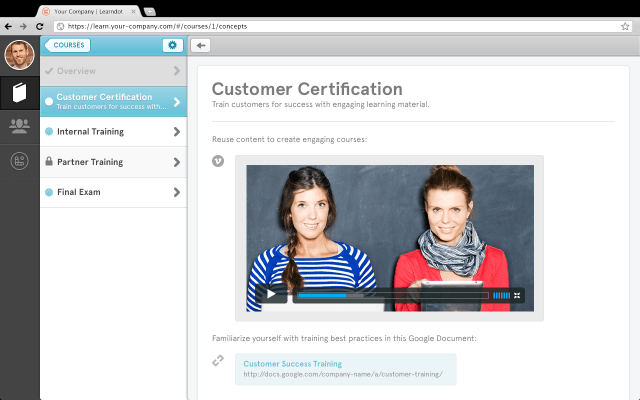The width and height of the screenshot is (640, 400).
Task: Play the training video
Action: (x=270, y=295)
